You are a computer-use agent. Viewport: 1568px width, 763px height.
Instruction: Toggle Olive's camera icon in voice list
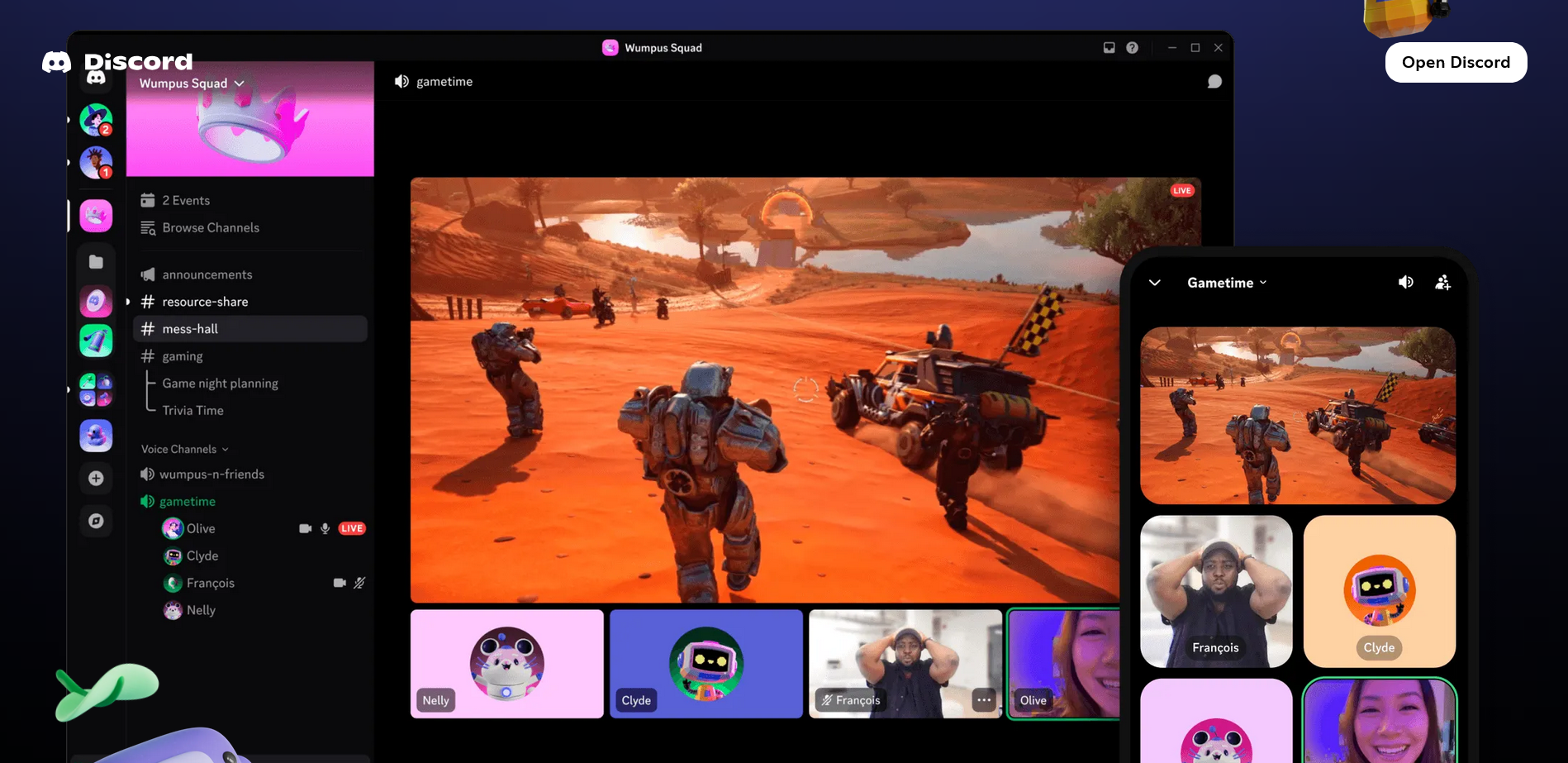(x=305, y=528)
